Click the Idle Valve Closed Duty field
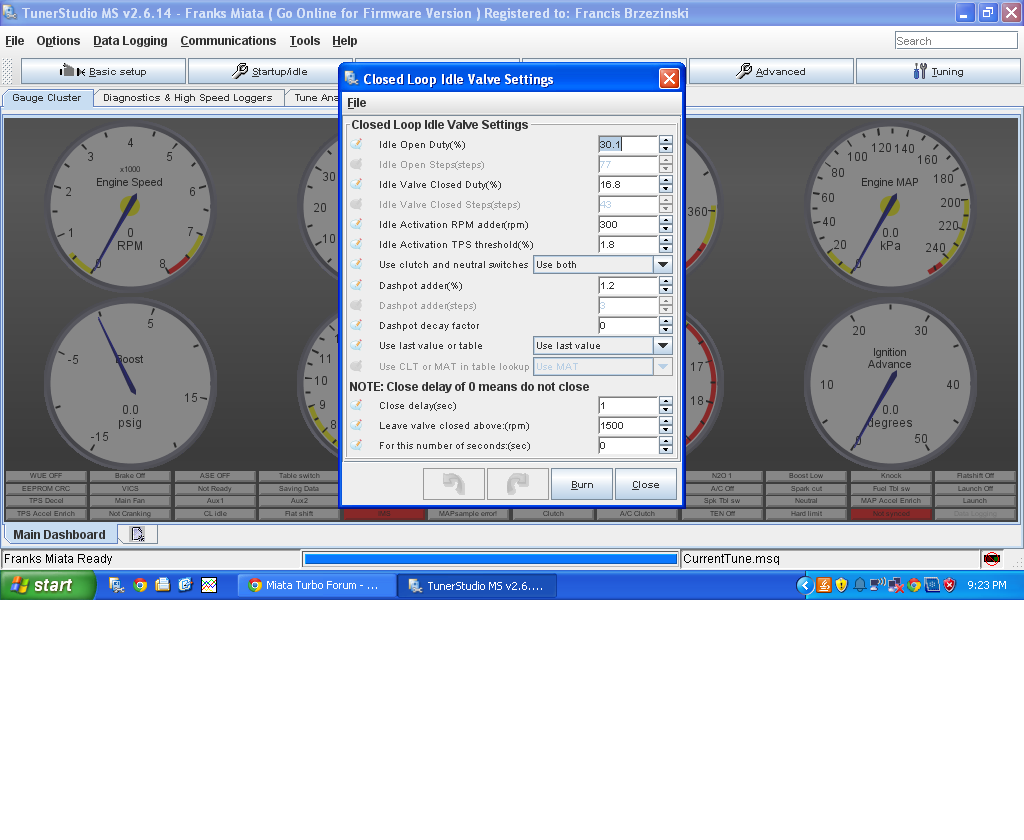The width and height of the screenshot is (1024, 840). [x=627, y=185]
